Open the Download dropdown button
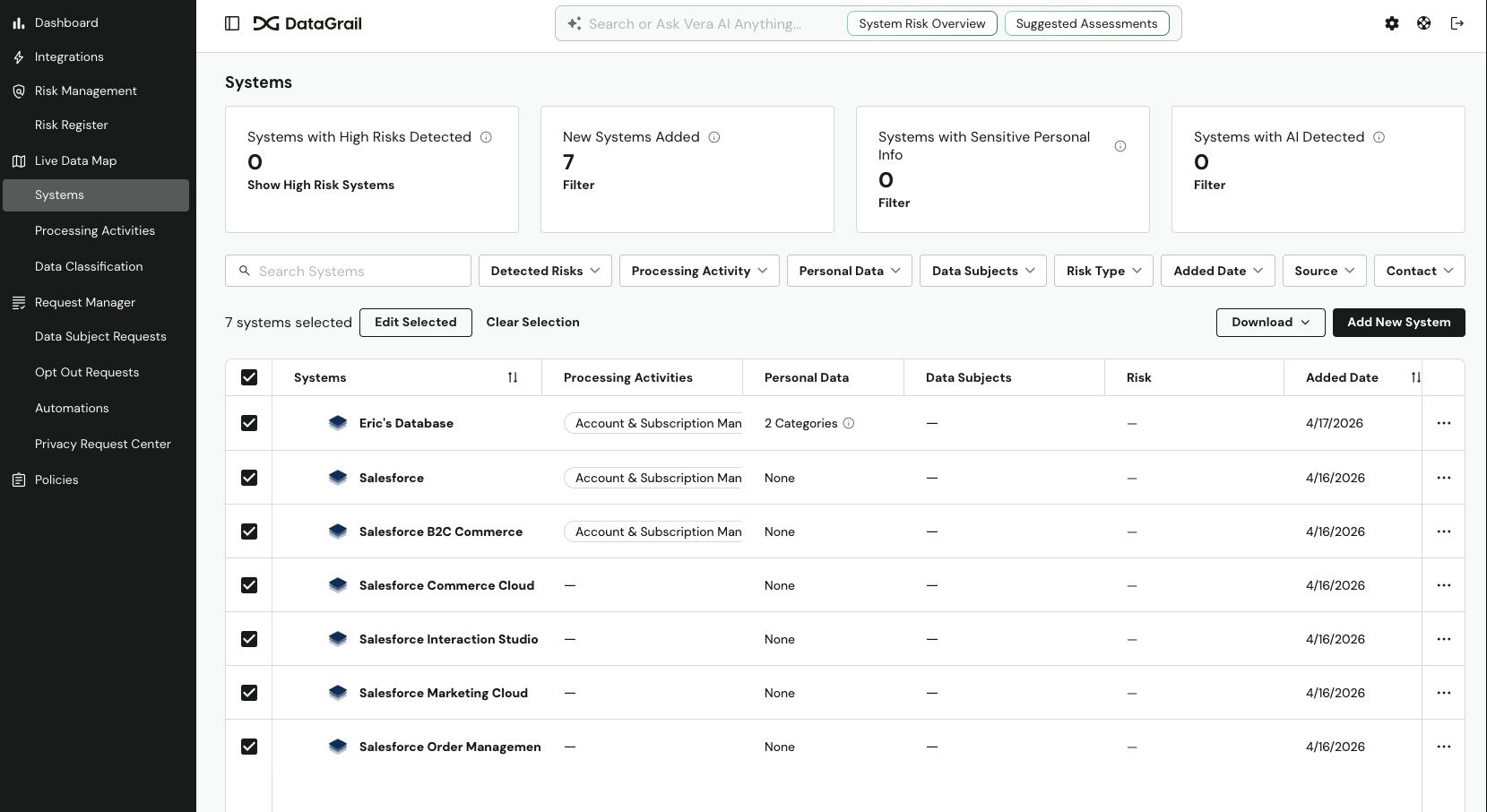 [x=1271, y=323]
